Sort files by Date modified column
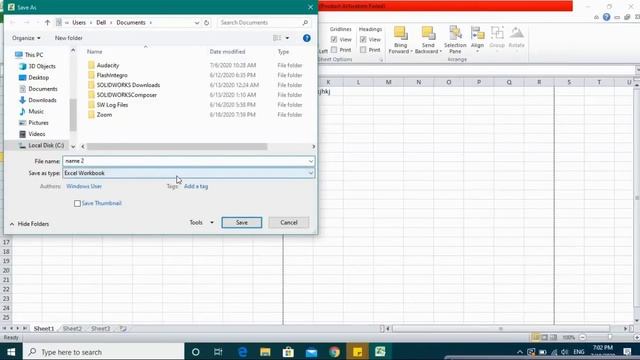640x360 pixels. tap(227, 52)
